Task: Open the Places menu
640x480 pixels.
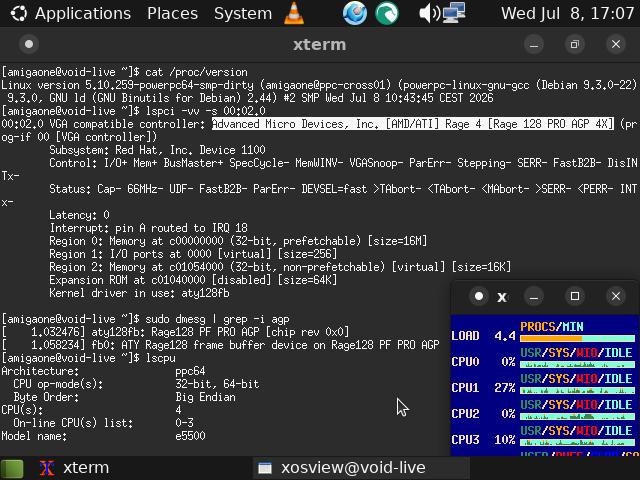Action: click(x=172, y=13)
